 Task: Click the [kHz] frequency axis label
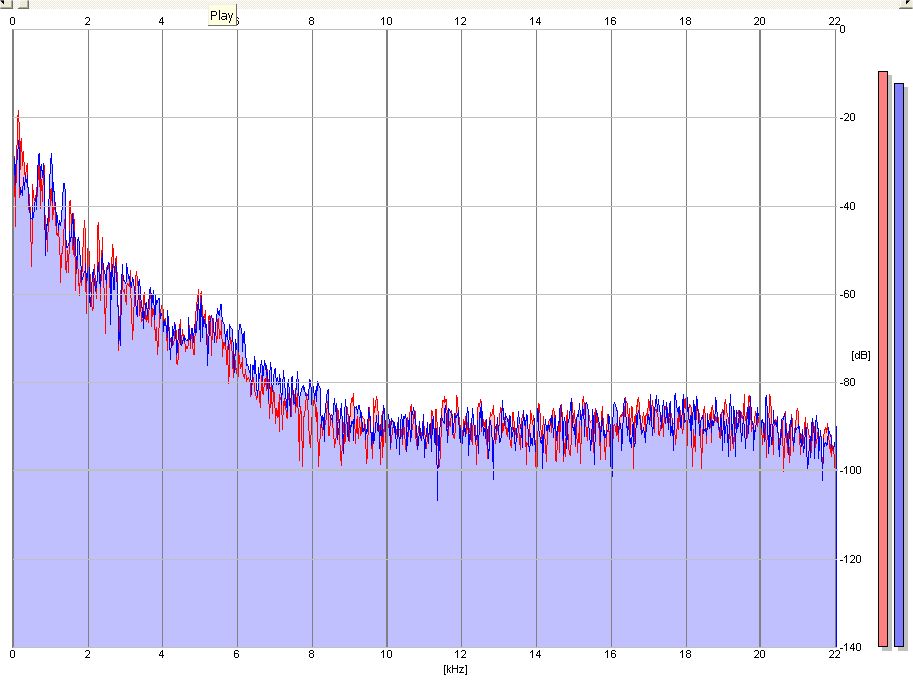455,669
